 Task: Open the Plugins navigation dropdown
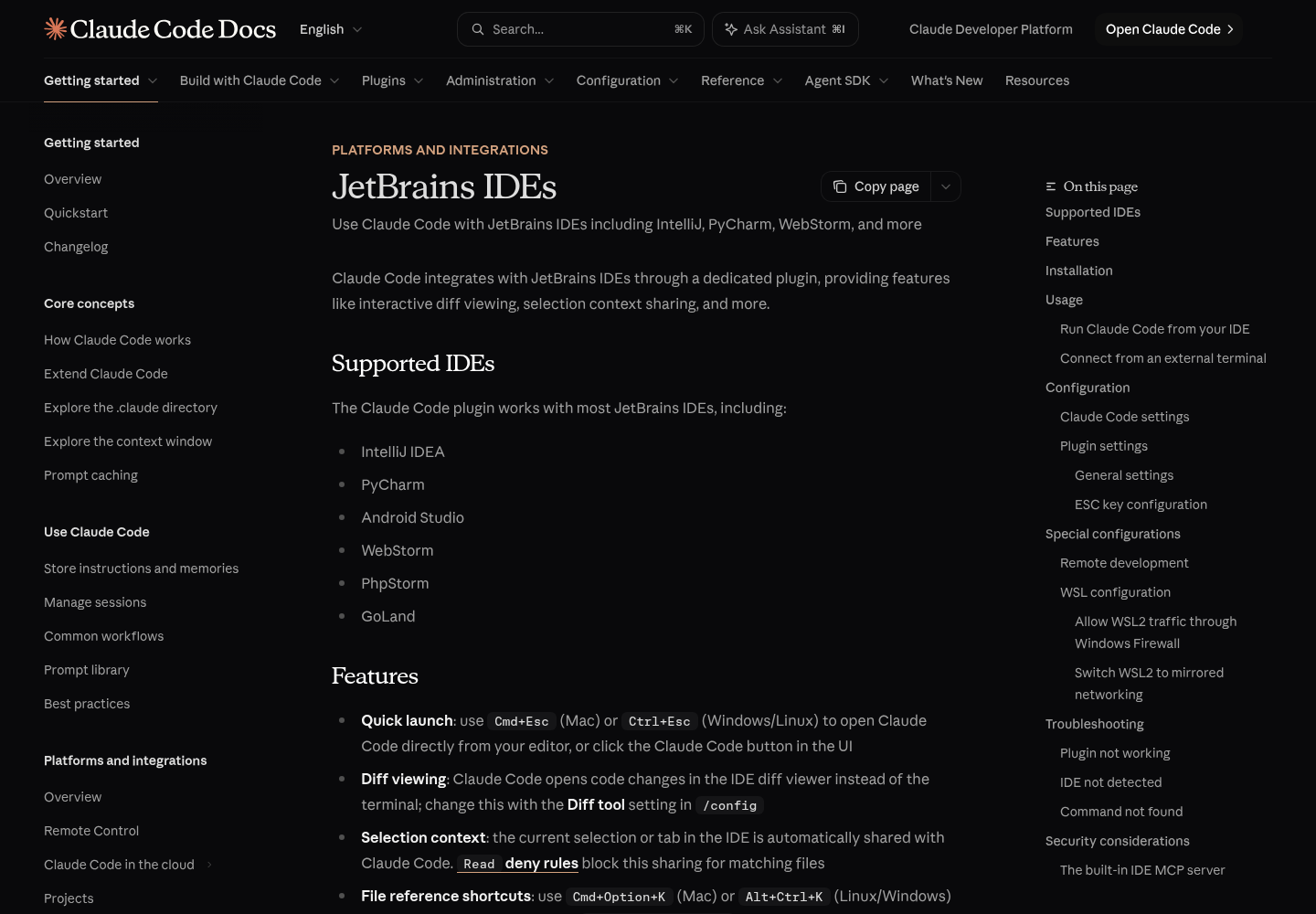click(393, 80)
